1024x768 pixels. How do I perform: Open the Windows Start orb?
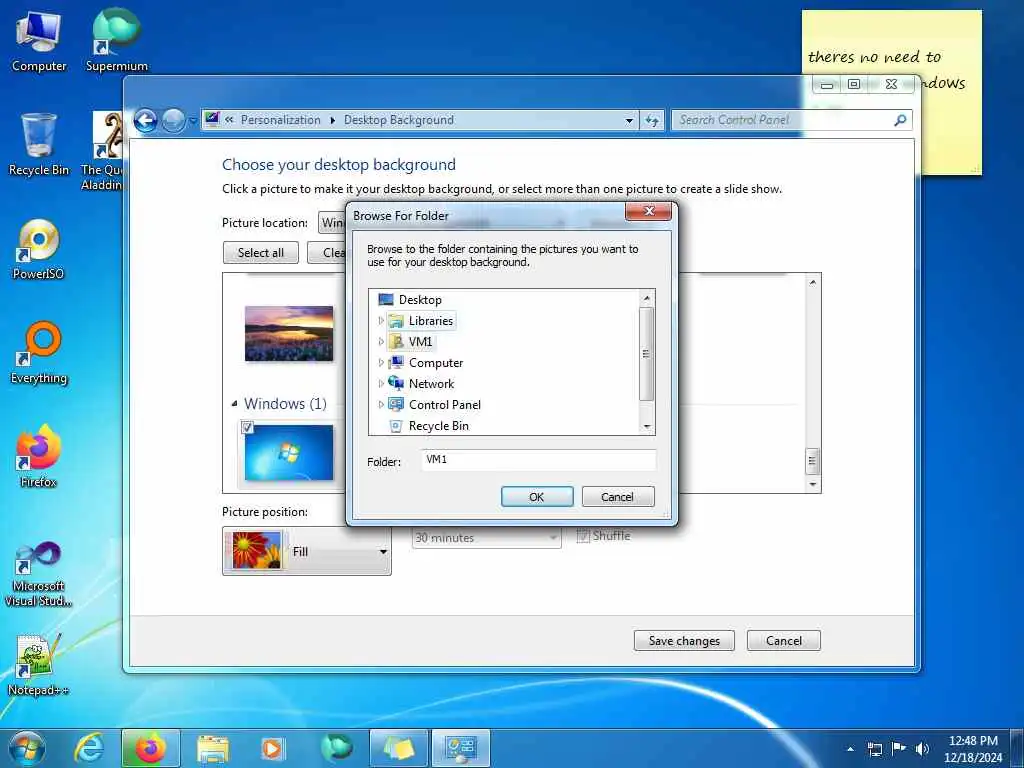coord(27,748)
